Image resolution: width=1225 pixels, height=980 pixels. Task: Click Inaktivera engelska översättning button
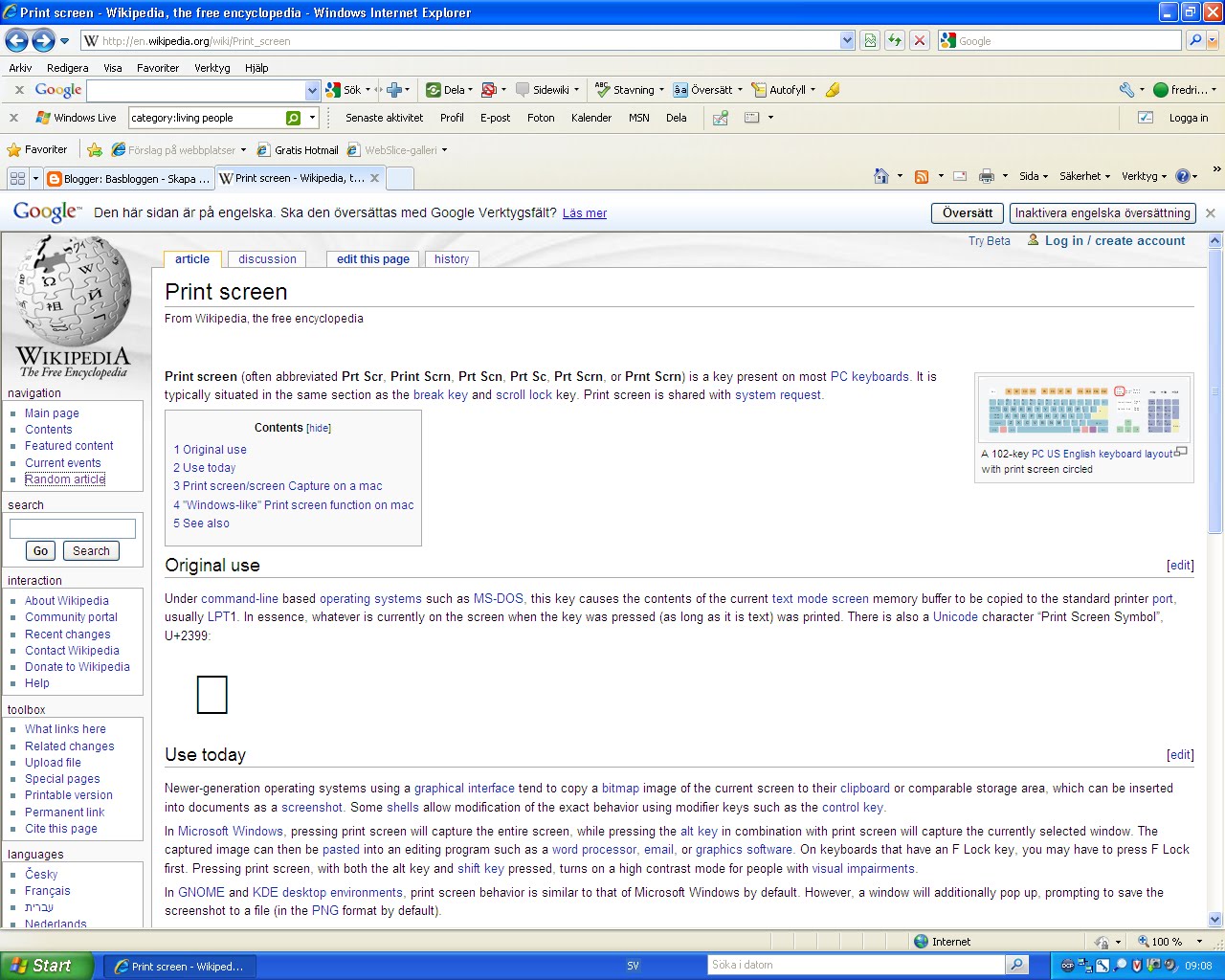(1102, 213)
